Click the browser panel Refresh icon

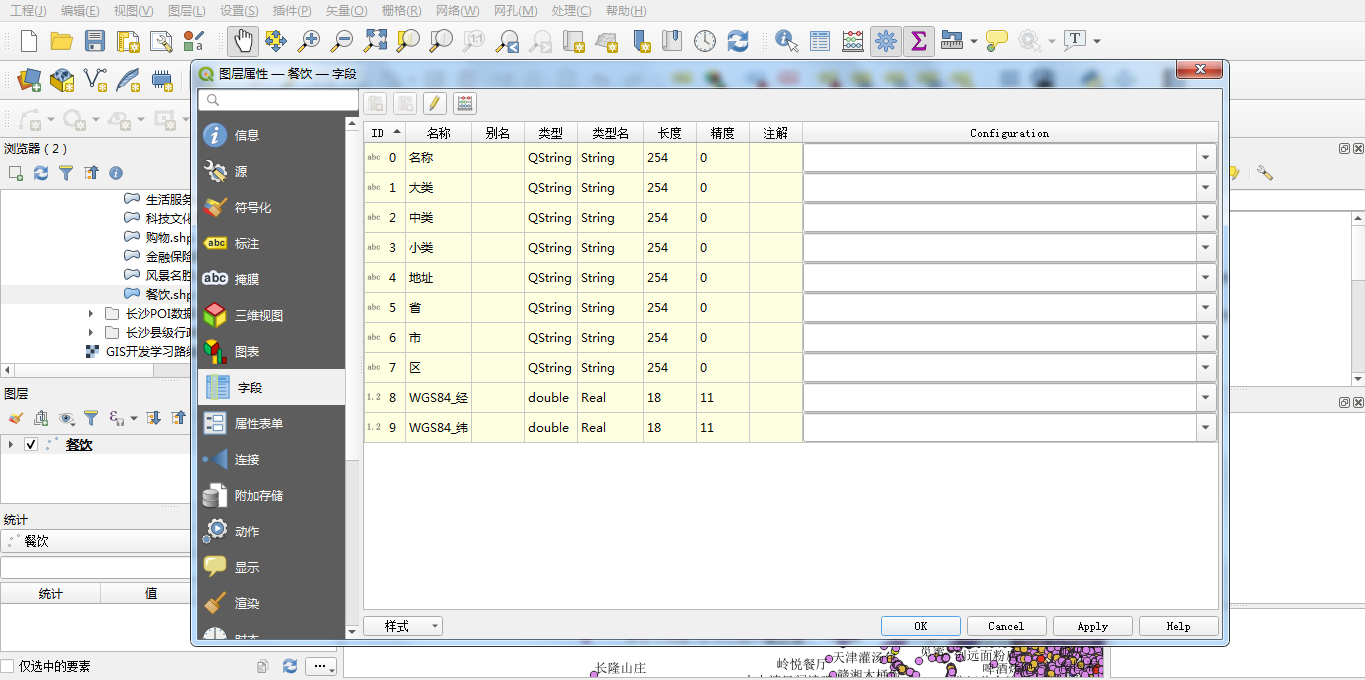[x=41, y=173]
